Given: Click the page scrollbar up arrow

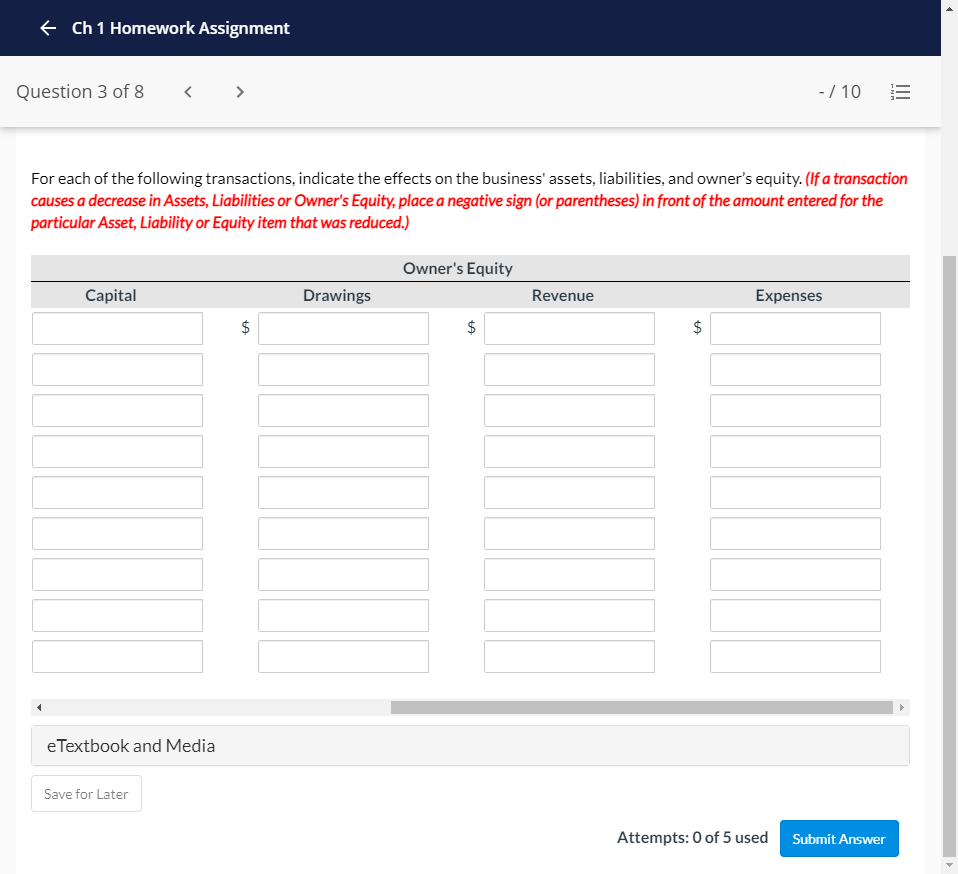Looking at the screenshot, I should coord(949,10).
